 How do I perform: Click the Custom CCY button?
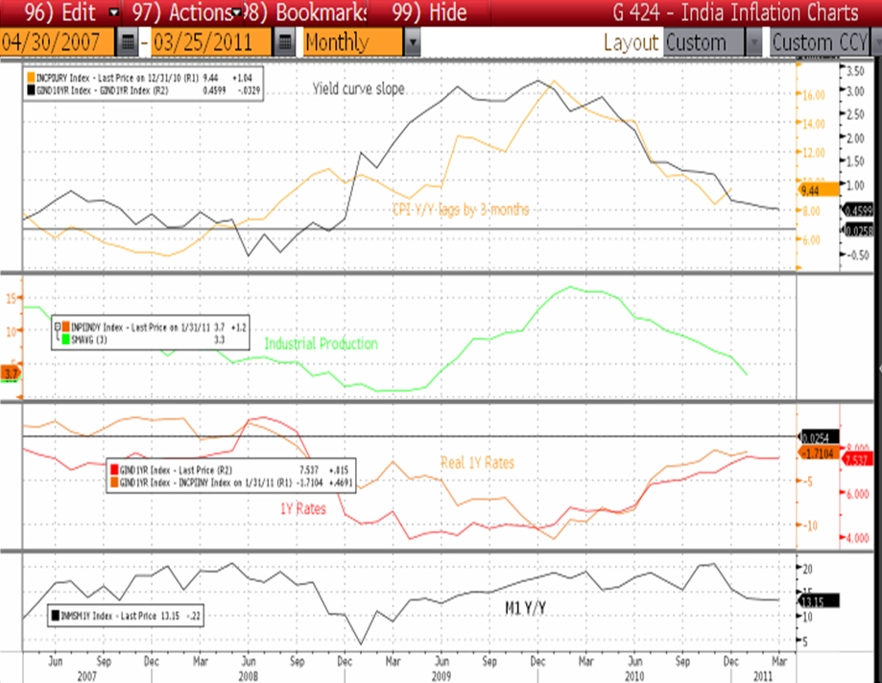[x=820, y=43]
